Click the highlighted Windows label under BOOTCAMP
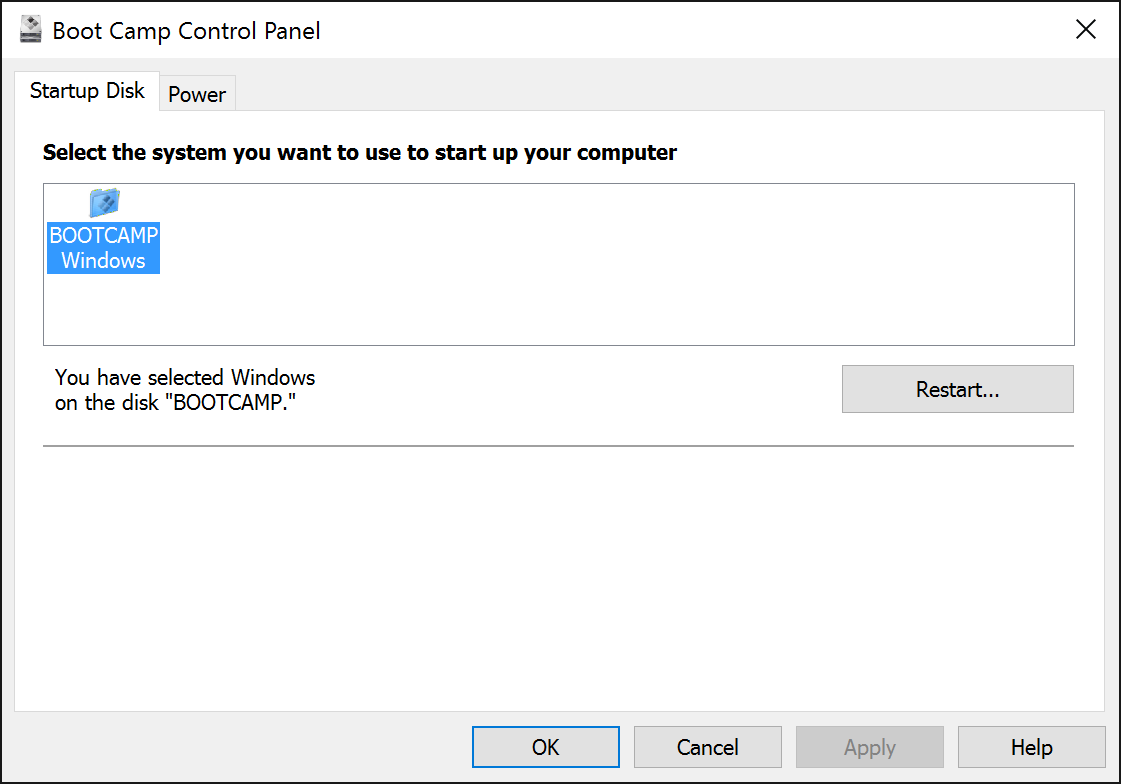 click(x=104, y=260)
